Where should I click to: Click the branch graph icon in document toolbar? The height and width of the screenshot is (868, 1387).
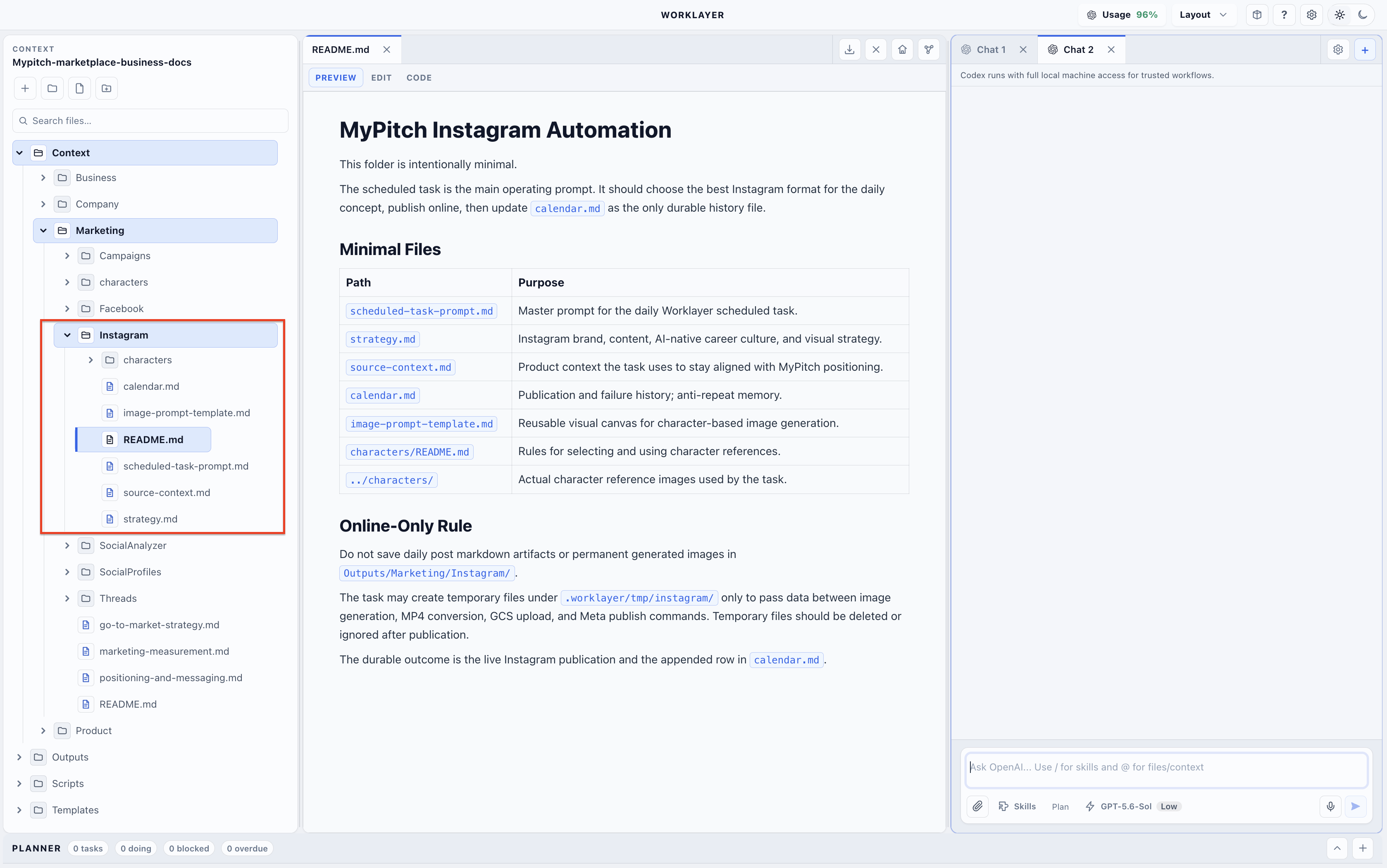pos(929,49)
